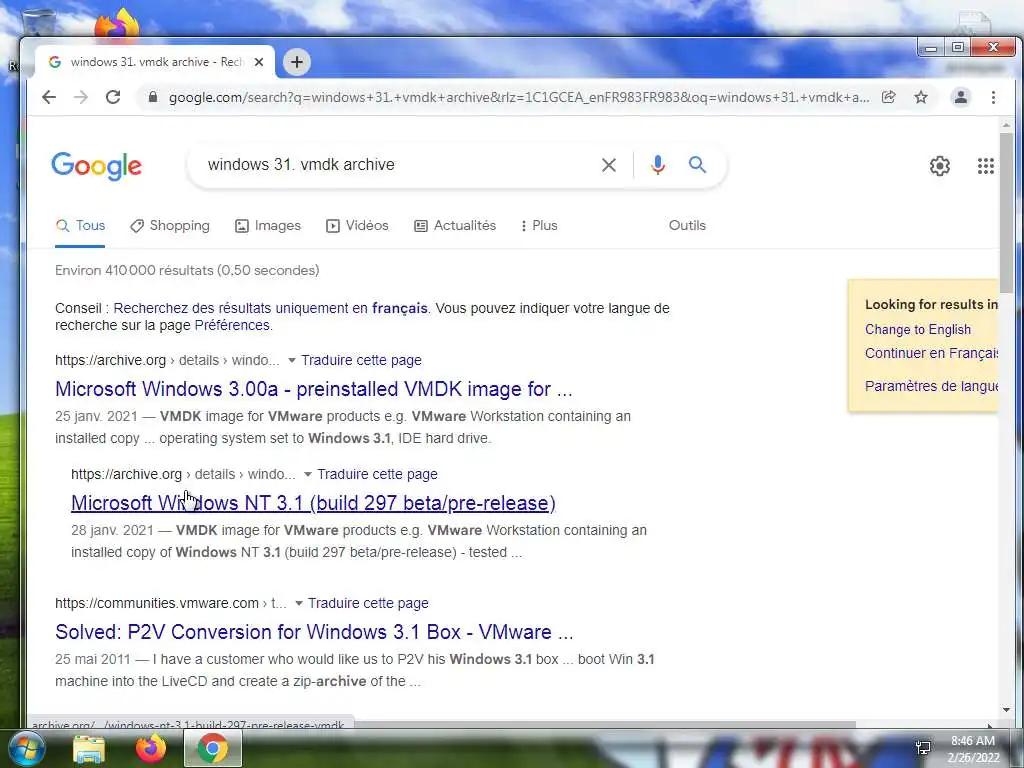Expand the dropdown arrow beside NT 3.1 result URL
This screenshot has height=768, width=1024.
coord(308,474)
